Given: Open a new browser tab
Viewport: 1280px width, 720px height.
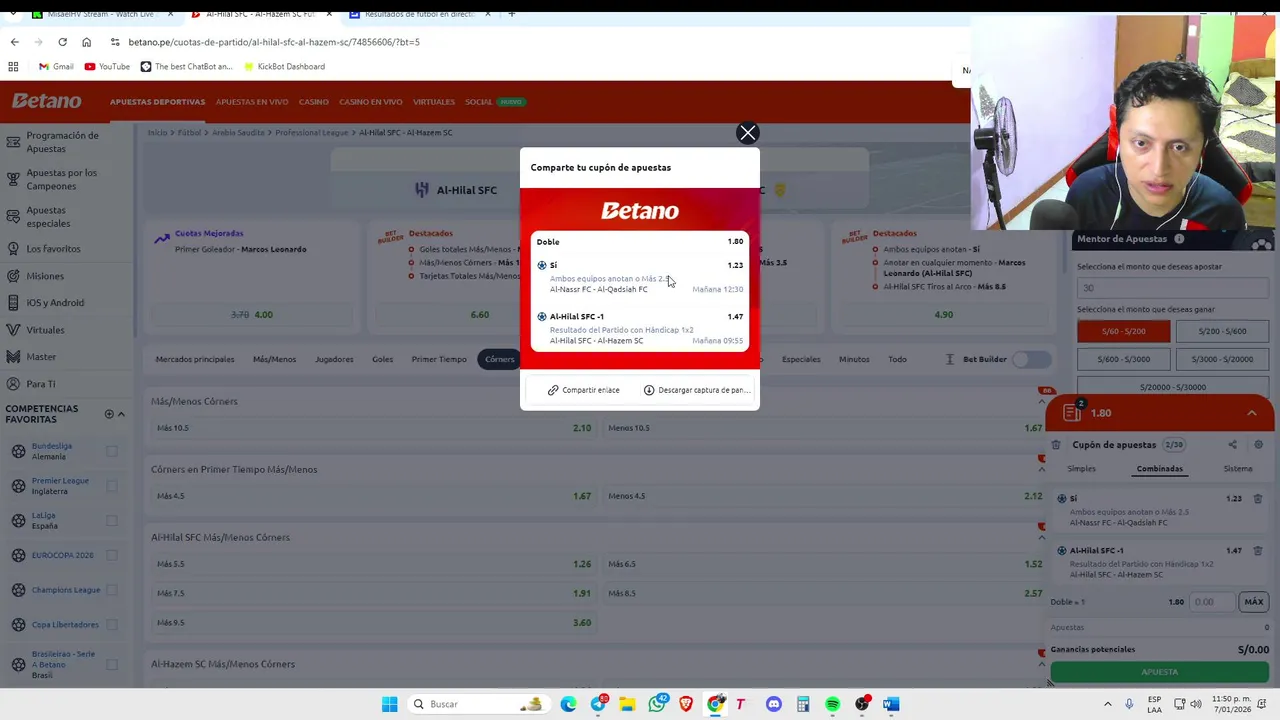Looking at the screenshot, I should tap(511, 14).
